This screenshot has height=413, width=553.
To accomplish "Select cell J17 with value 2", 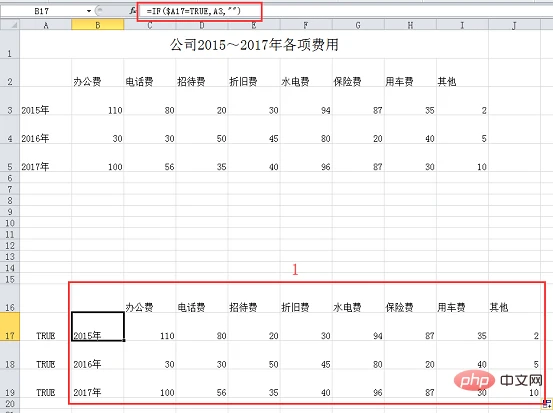I will pos(514,327).
